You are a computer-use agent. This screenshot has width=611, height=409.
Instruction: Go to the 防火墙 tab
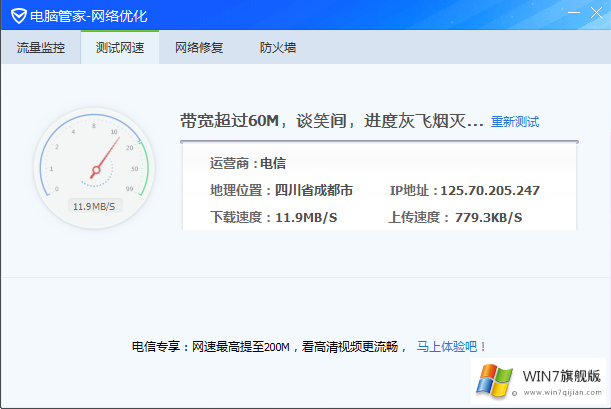click(x=278, y=48)
